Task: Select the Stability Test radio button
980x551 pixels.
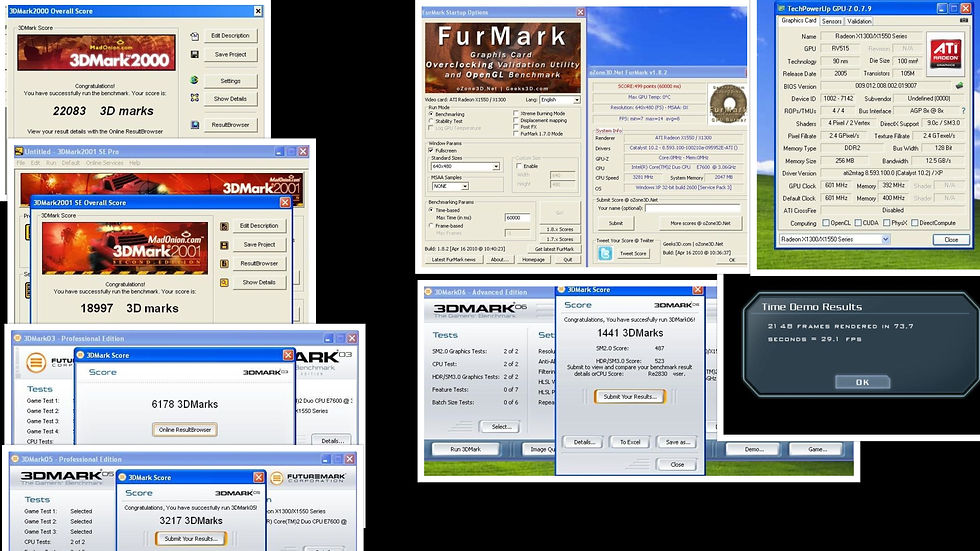Action: pos(431,121)
